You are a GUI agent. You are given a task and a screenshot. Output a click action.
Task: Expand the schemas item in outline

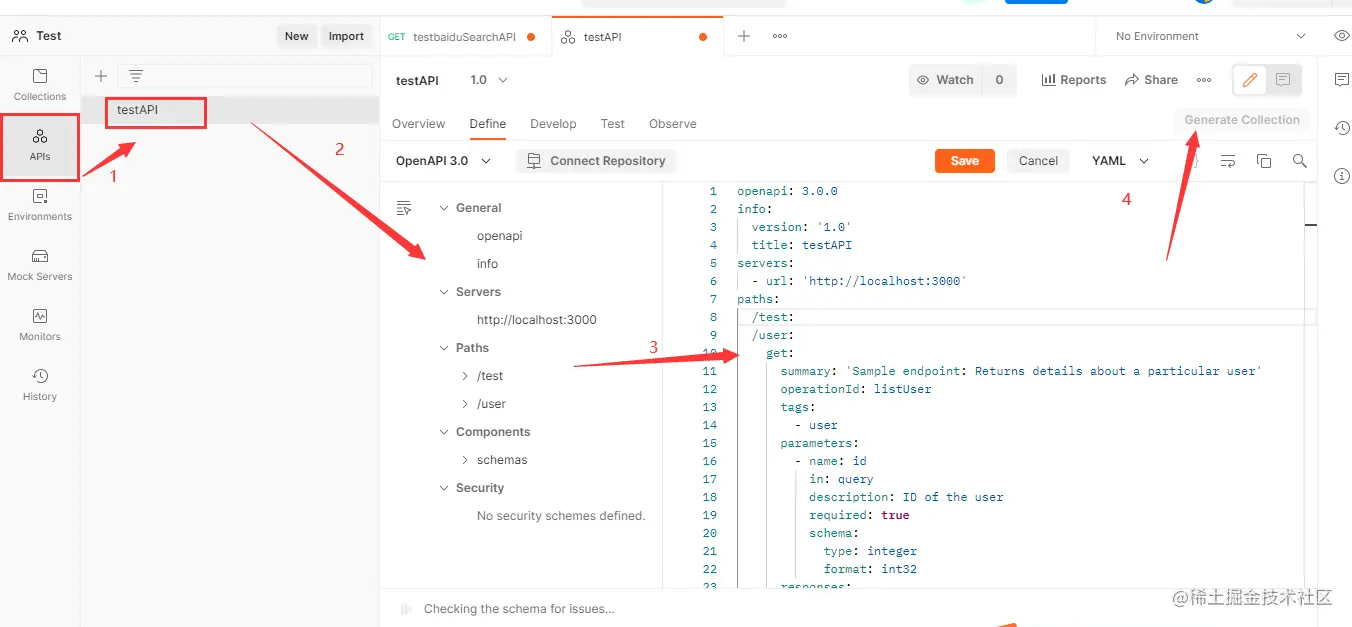(465, 460)
